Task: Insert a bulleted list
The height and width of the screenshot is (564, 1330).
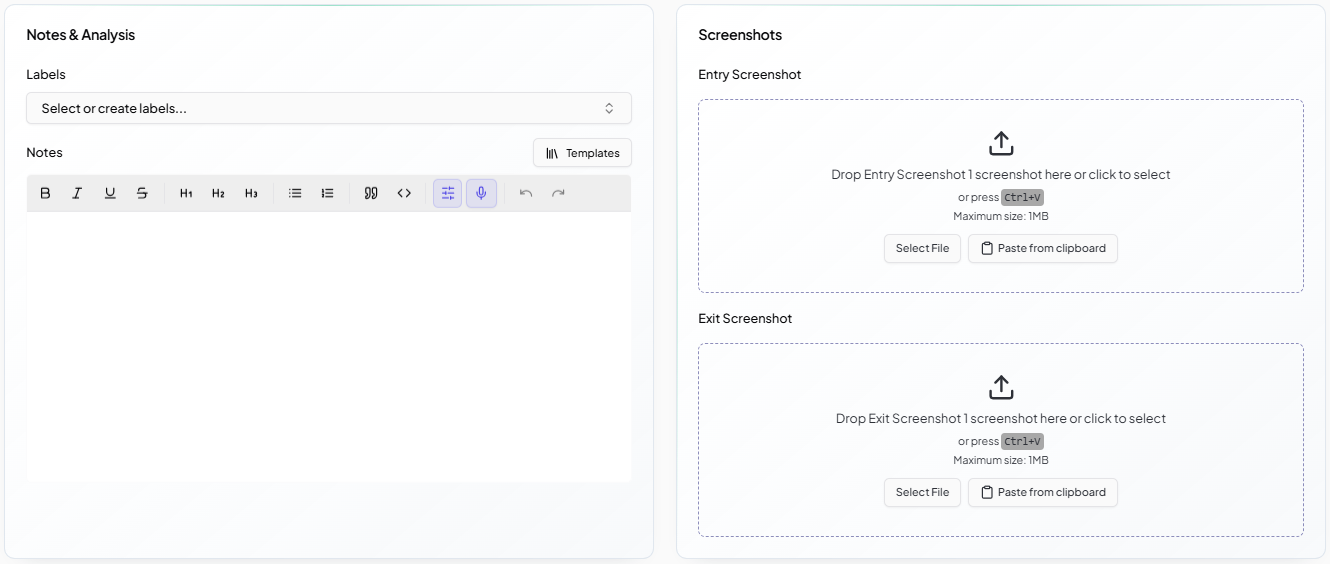Action: pyautogui.click(x=295, y=193)
